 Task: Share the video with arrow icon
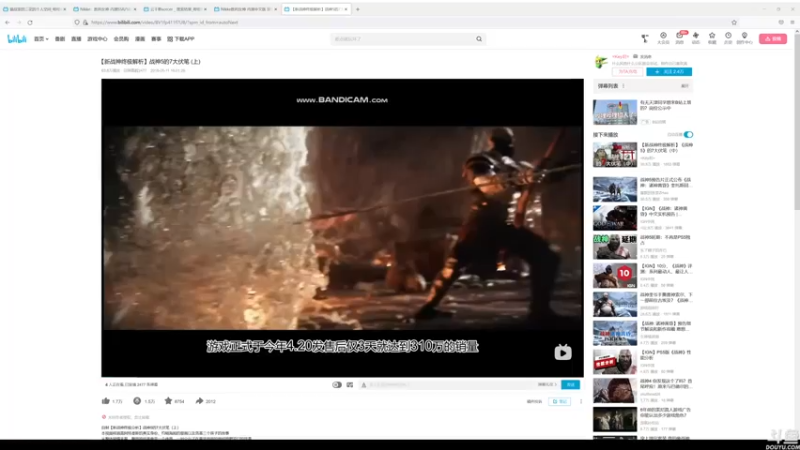(199, 401)
